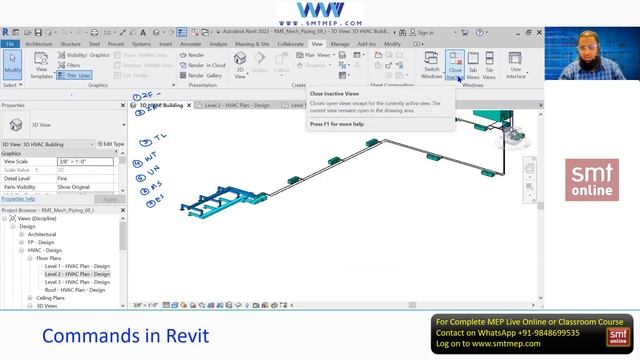Click the Detail Level icon in view control bar

166,305
